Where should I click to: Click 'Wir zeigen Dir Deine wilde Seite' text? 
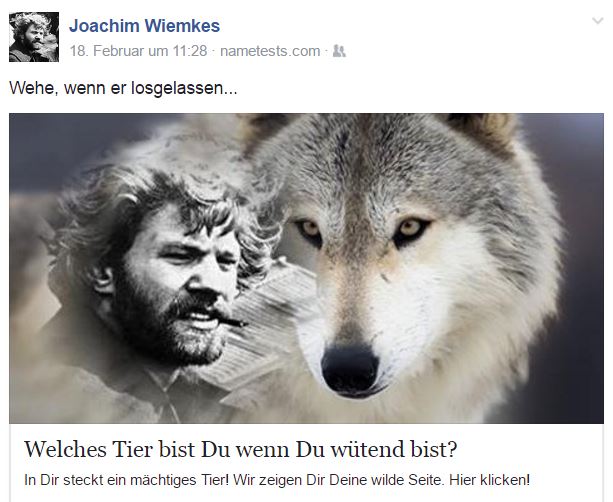[339, 479]
